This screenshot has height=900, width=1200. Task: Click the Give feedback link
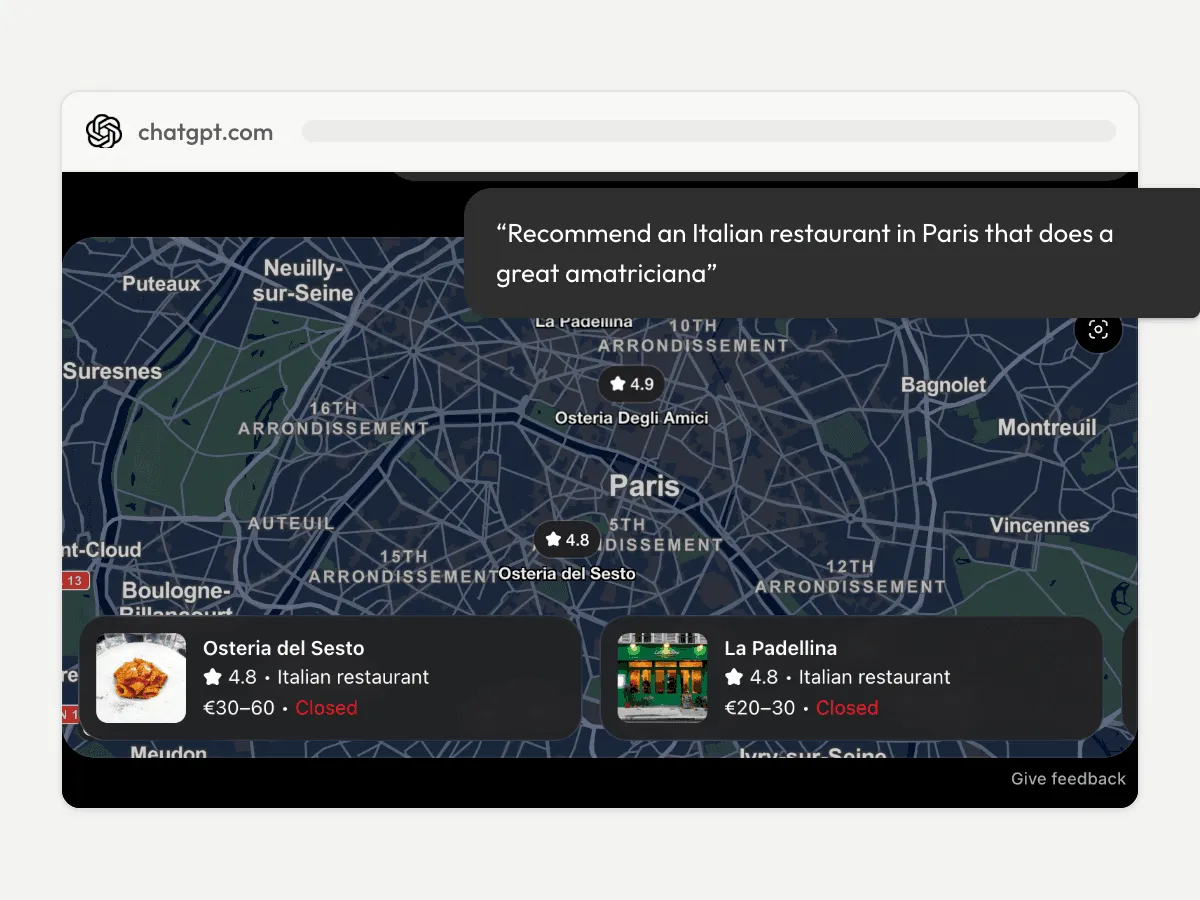pyautogui.click(x=1068, y=779)
